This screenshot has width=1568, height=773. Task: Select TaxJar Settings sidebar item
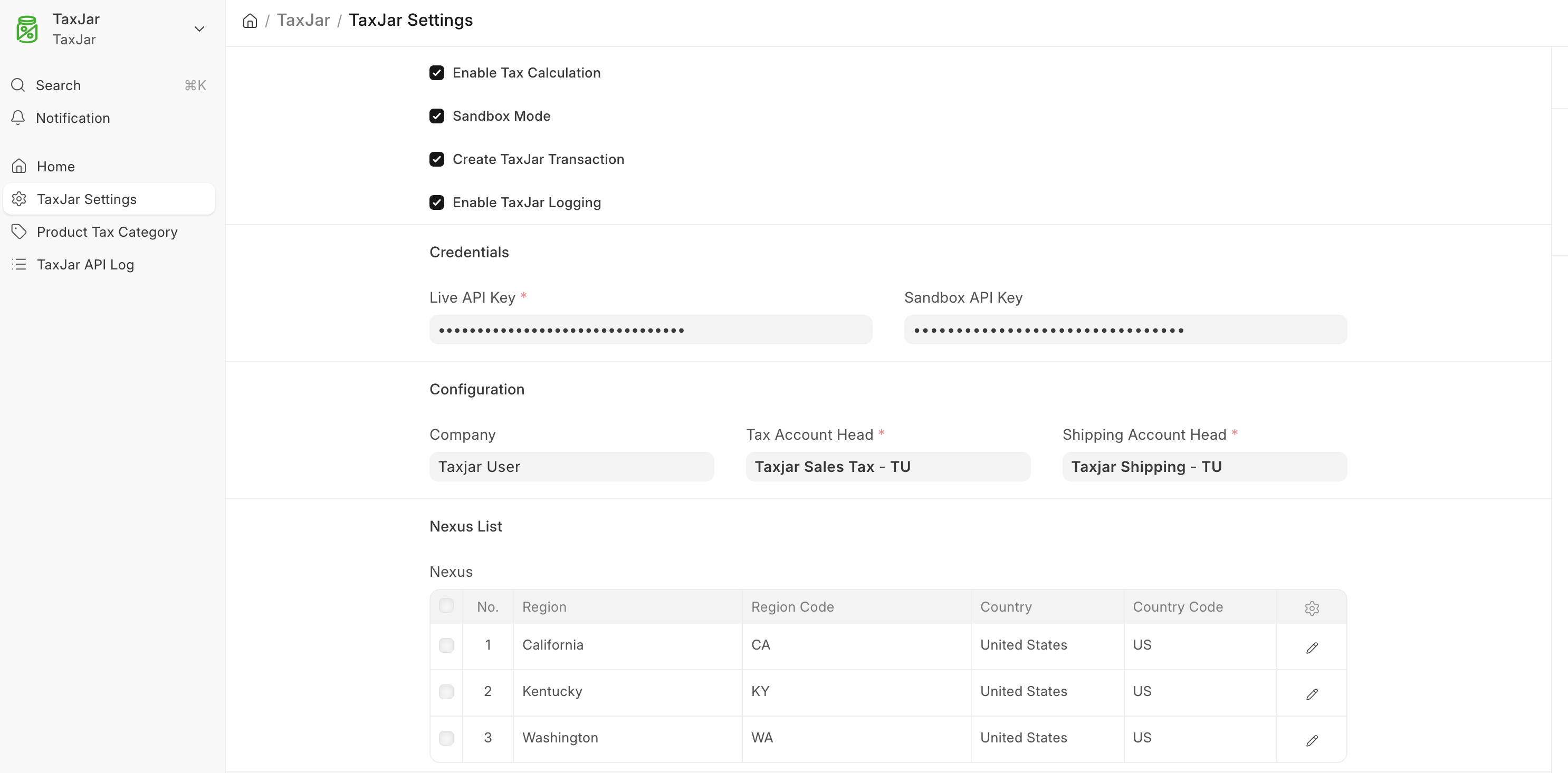point(109,199)
